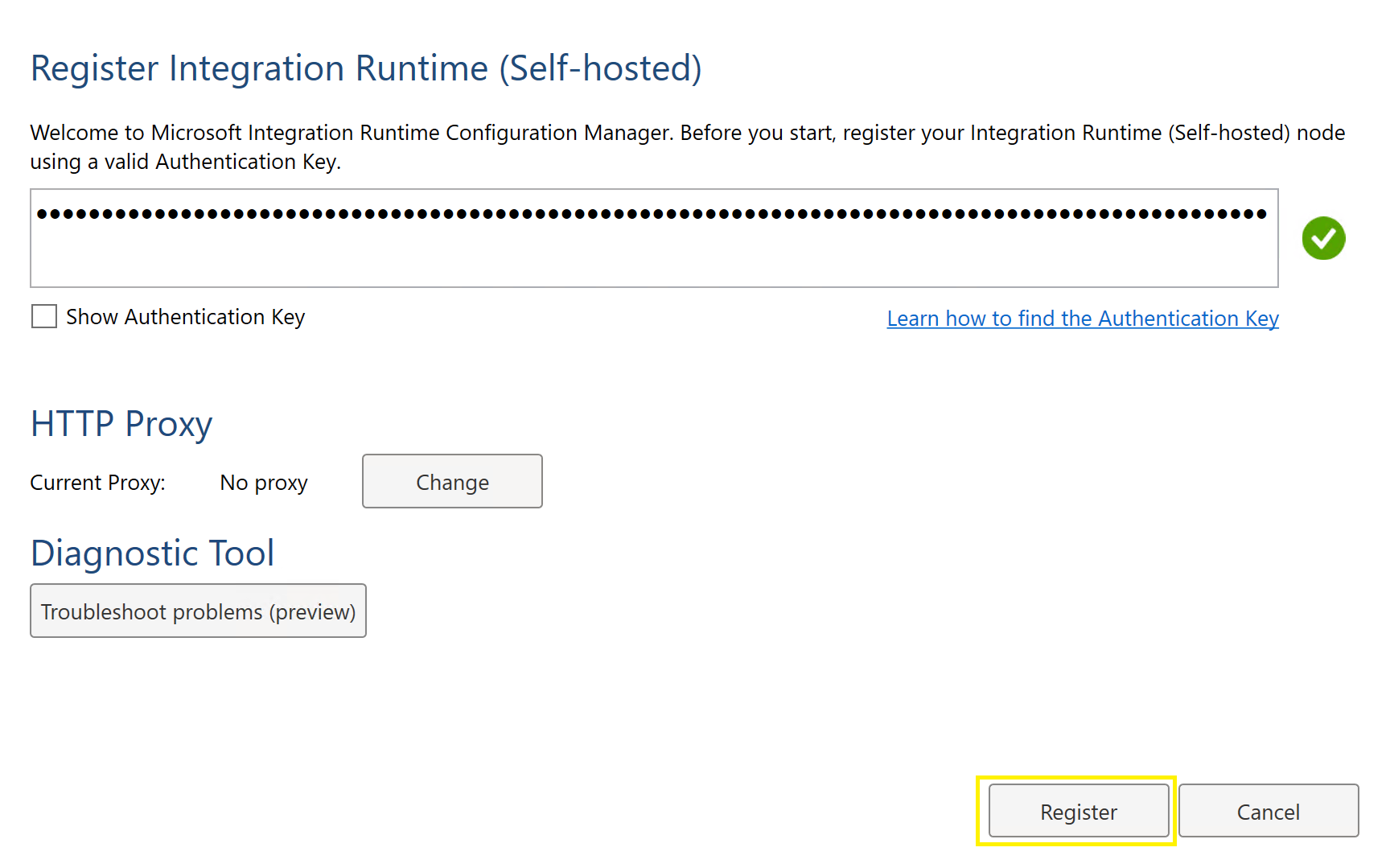1390x868 pixels.
Task: Launch Troubleshoot problems (preview) tool
Action: pos(198,611)
